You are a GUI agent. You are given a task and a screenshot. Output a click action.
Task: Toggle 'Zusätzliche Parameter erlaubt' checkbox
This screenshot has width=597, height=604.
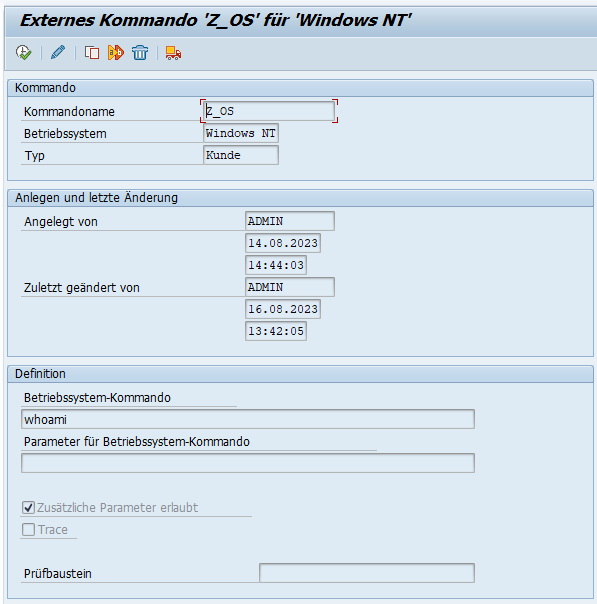[x=28, y=508]
